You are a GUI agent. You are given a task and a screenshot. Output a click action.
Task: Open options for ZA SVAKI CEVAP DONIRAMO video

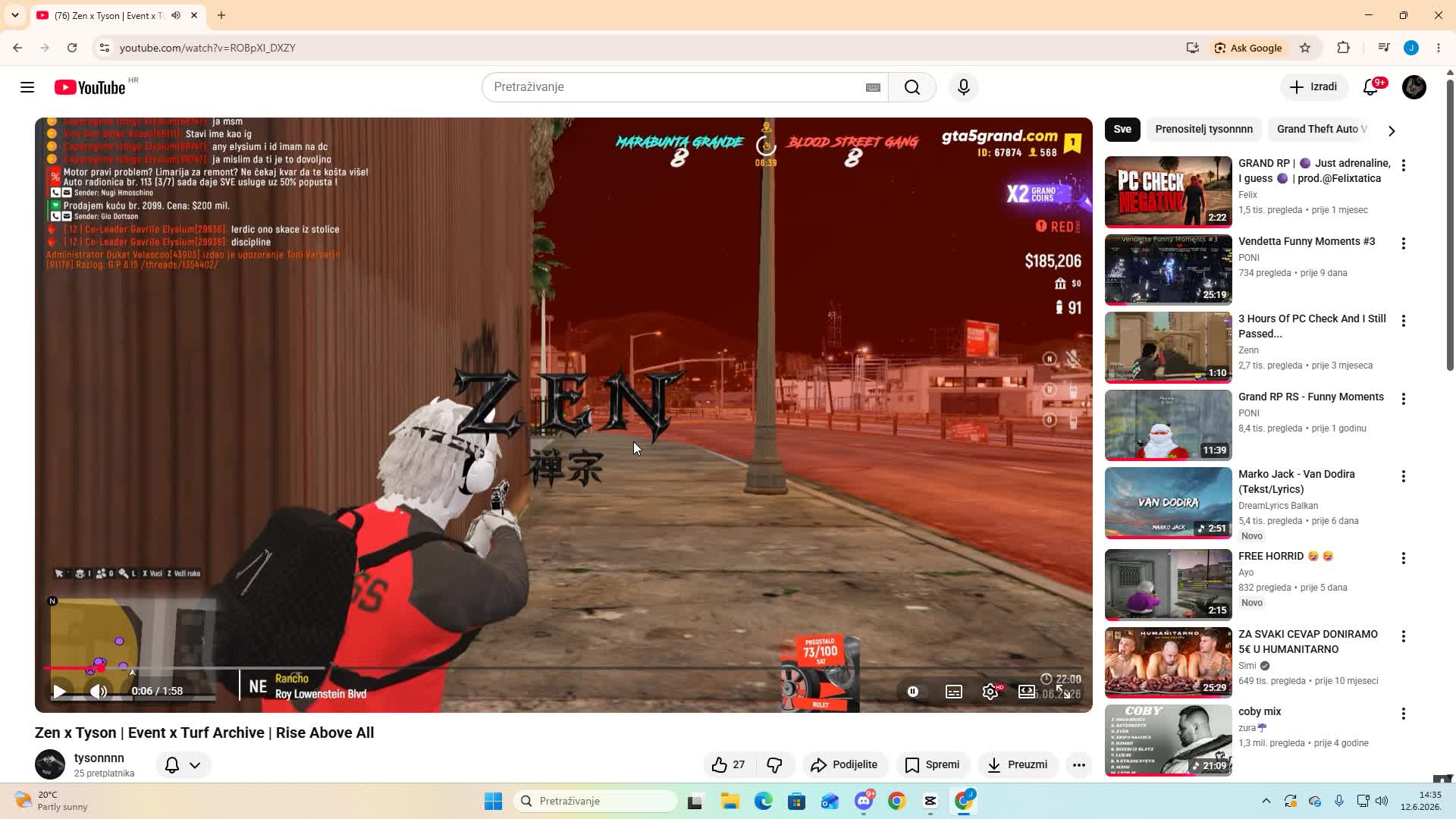pos(1404,636)
